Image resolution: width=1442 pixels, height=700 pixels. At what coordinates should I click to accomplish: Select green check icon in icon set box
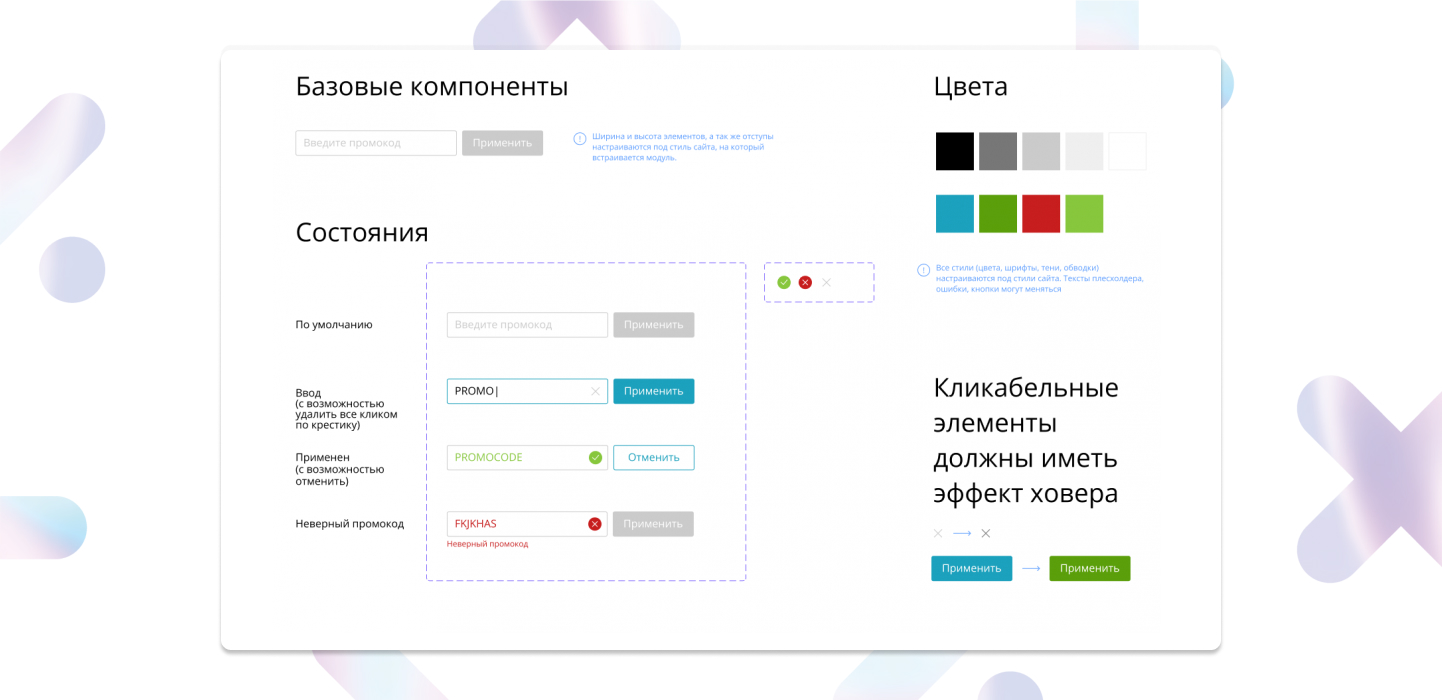784,282
